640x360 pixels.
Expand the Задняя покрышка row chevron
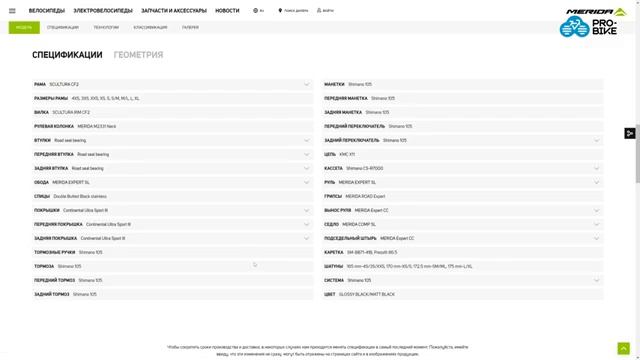pos(307,238)
